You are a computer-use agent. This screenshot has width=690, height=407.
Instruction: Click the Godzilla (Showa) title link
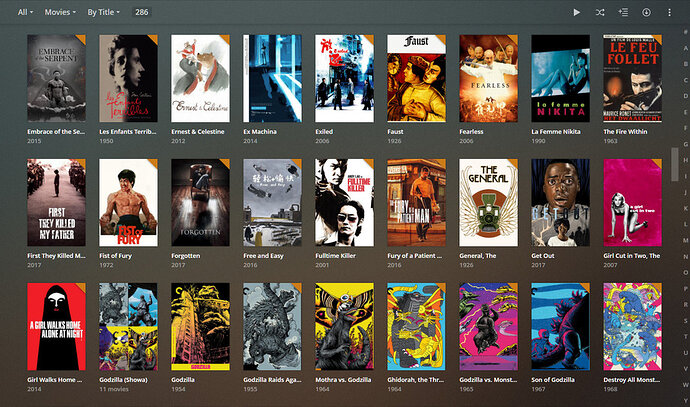pos(123,380)
